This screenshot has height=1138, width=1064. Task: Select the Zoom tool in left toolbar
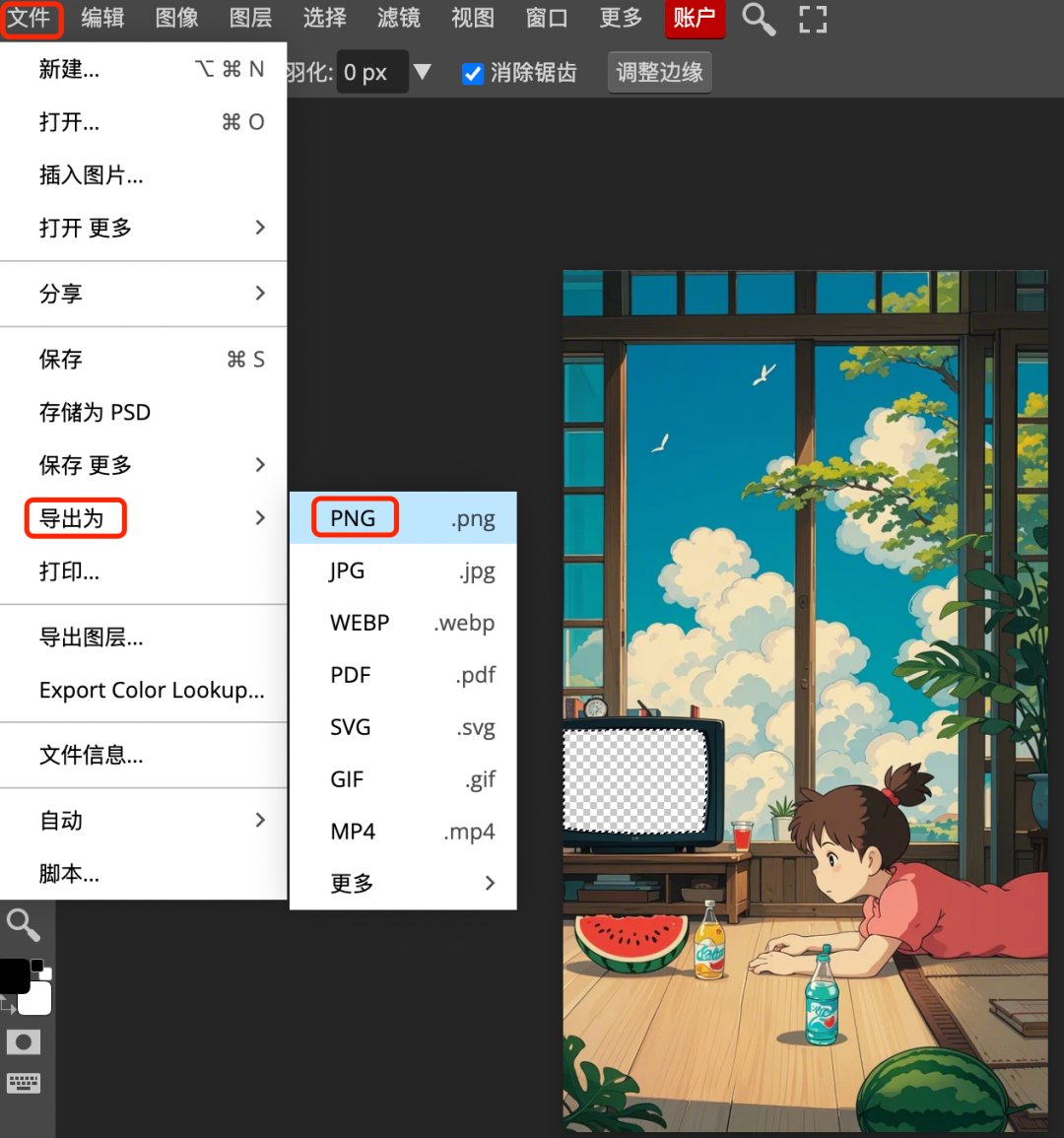(24, 925)
